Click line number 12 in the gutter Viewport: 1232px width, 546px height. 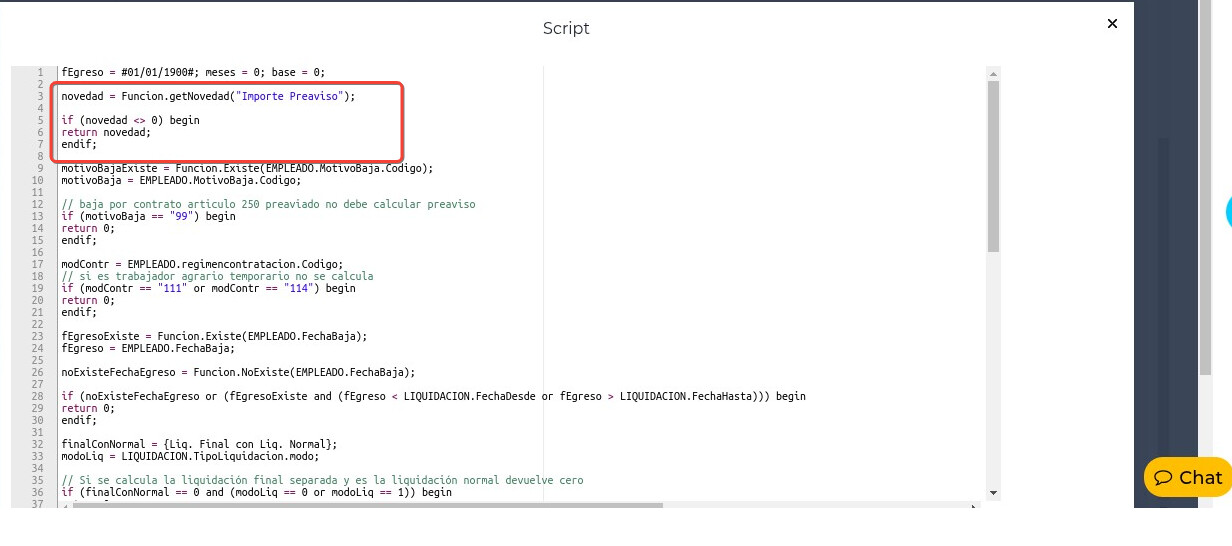tap(38, 204)
